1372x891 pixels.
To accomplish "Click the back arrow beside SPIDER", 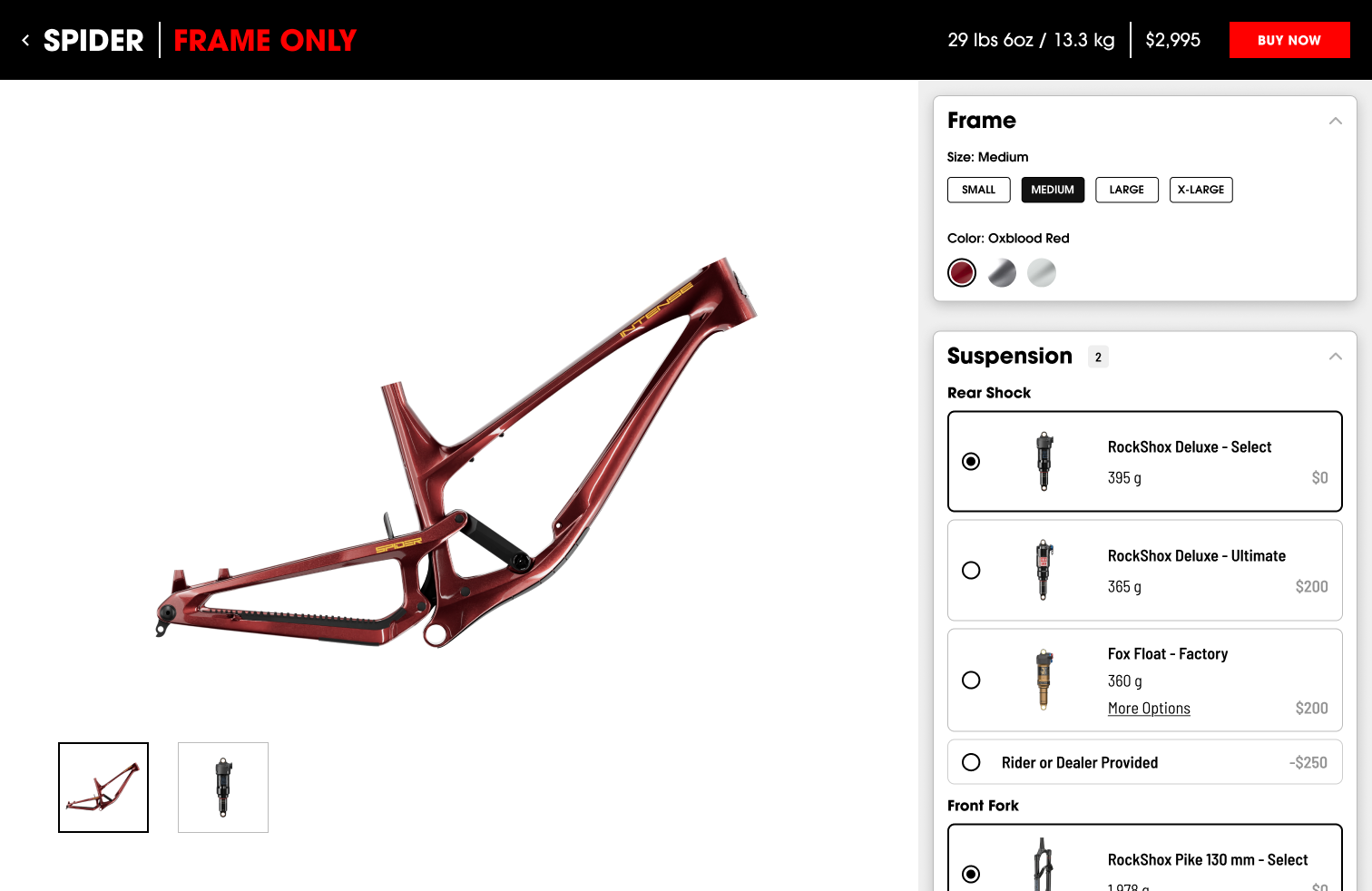I will 25,40.
